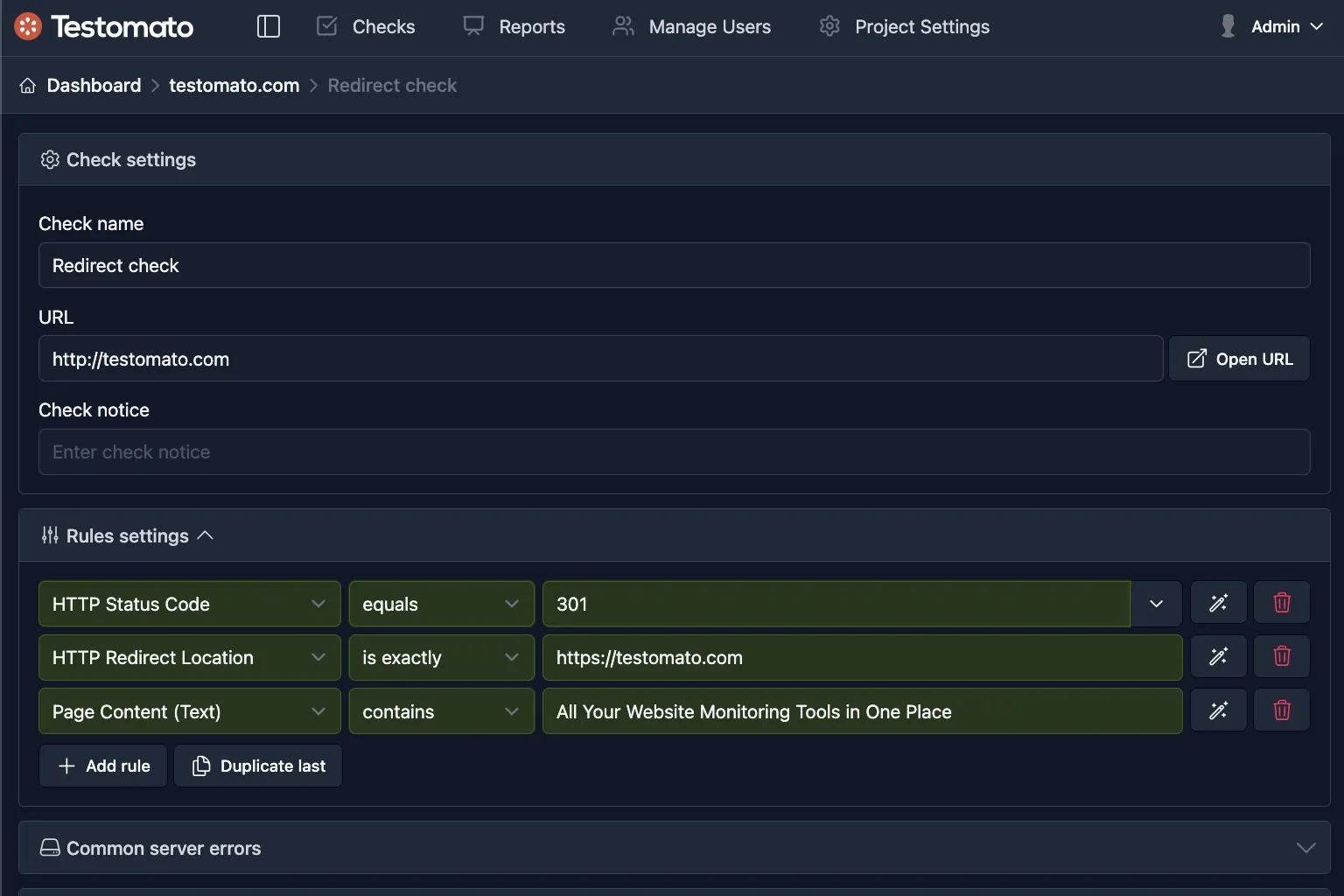Delete the Page Content rule using trash icon

tap(1281, 710)
